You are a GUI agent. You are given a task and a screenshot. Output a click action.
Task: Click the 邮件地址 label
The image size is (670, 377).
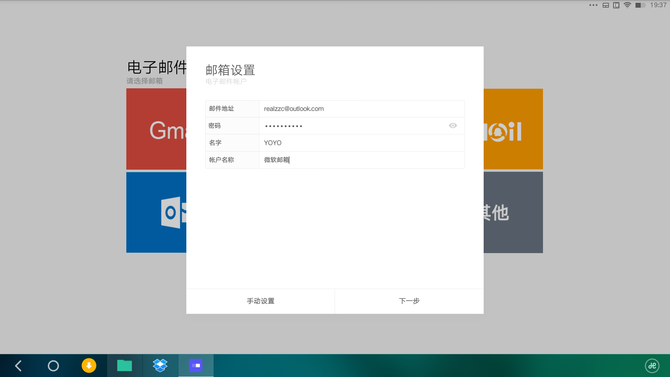221,109
